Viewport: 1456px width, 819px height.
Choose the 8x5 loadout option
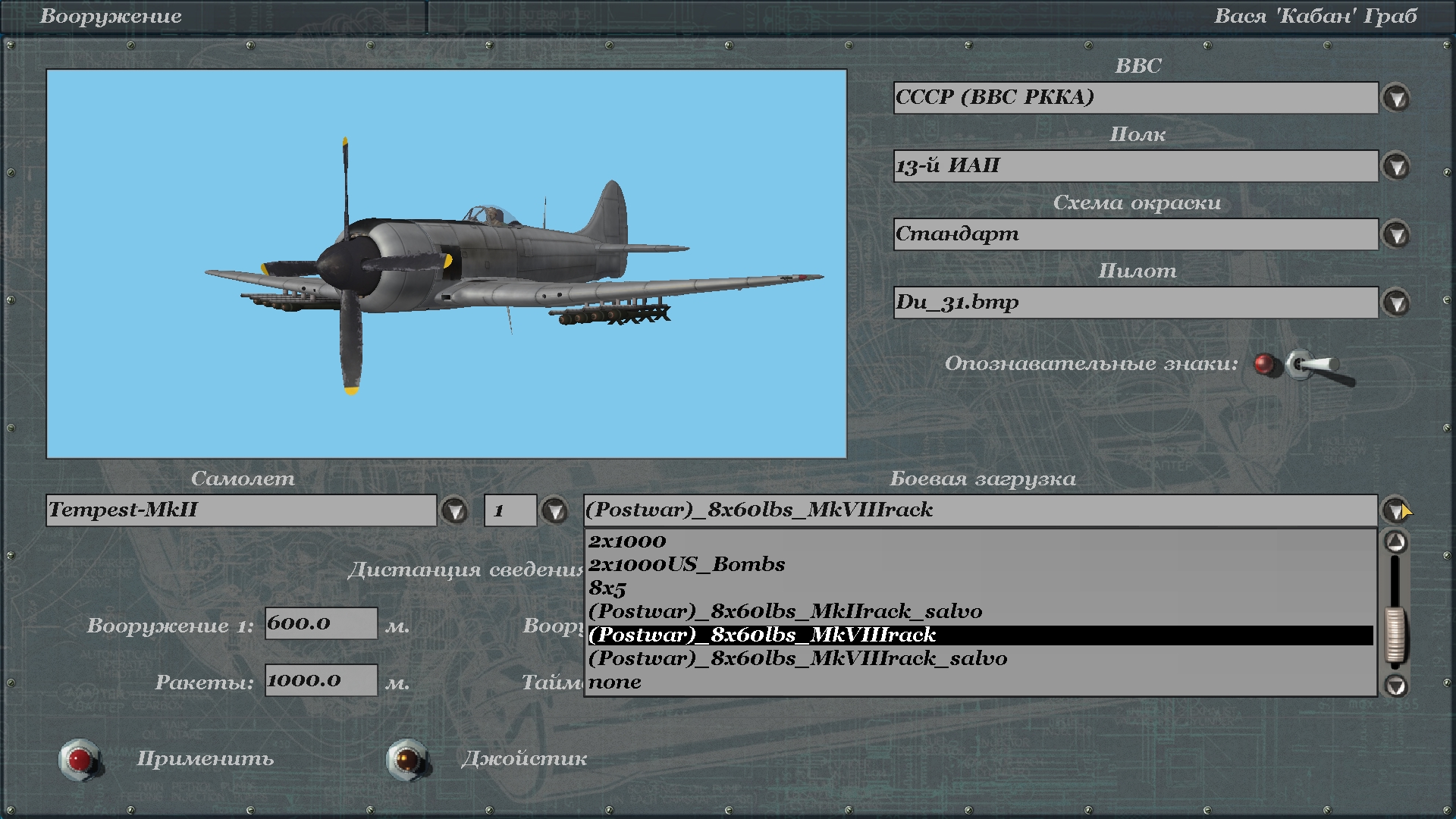coord(607,588)
